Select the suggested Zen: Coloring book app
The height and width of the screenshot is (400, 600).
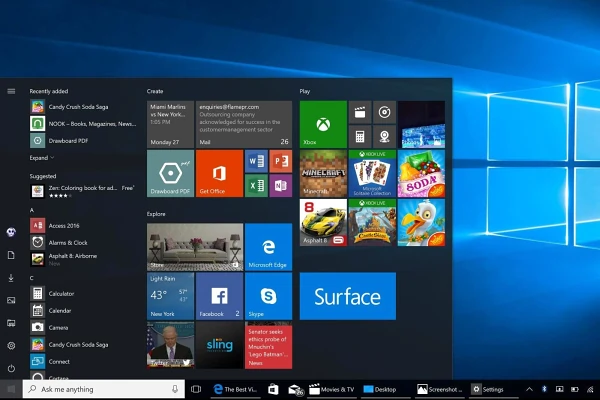point(82,191)
